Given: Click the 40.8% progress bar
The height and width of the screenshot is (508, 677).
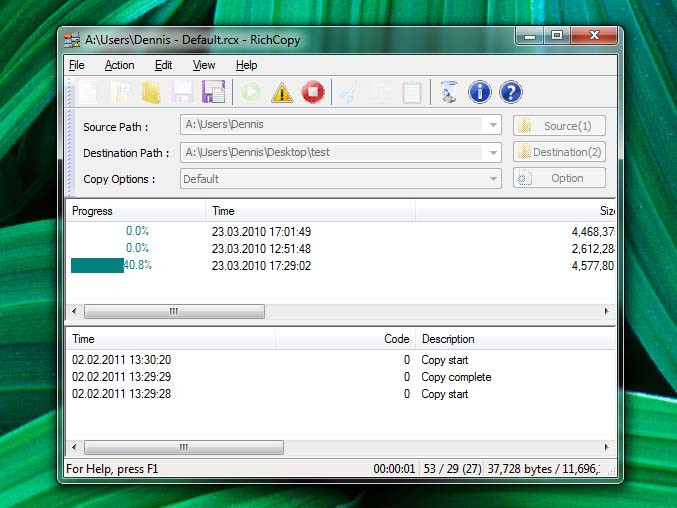Looking at the screenshot, I should pyautogui.click(x=97, y=265).
